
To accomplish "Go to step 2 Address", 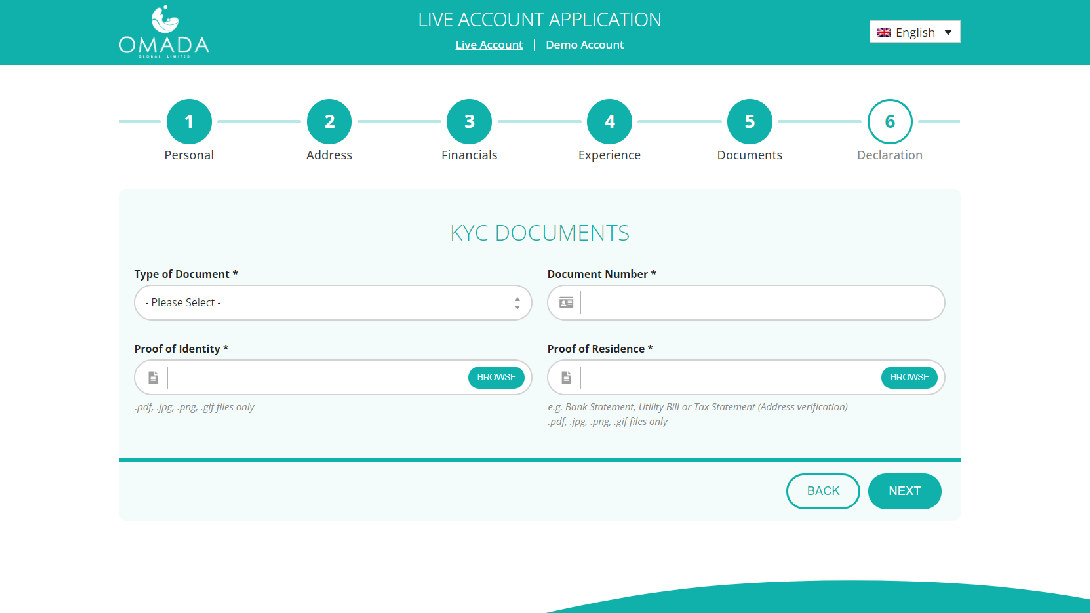I will tap(330, 122).
